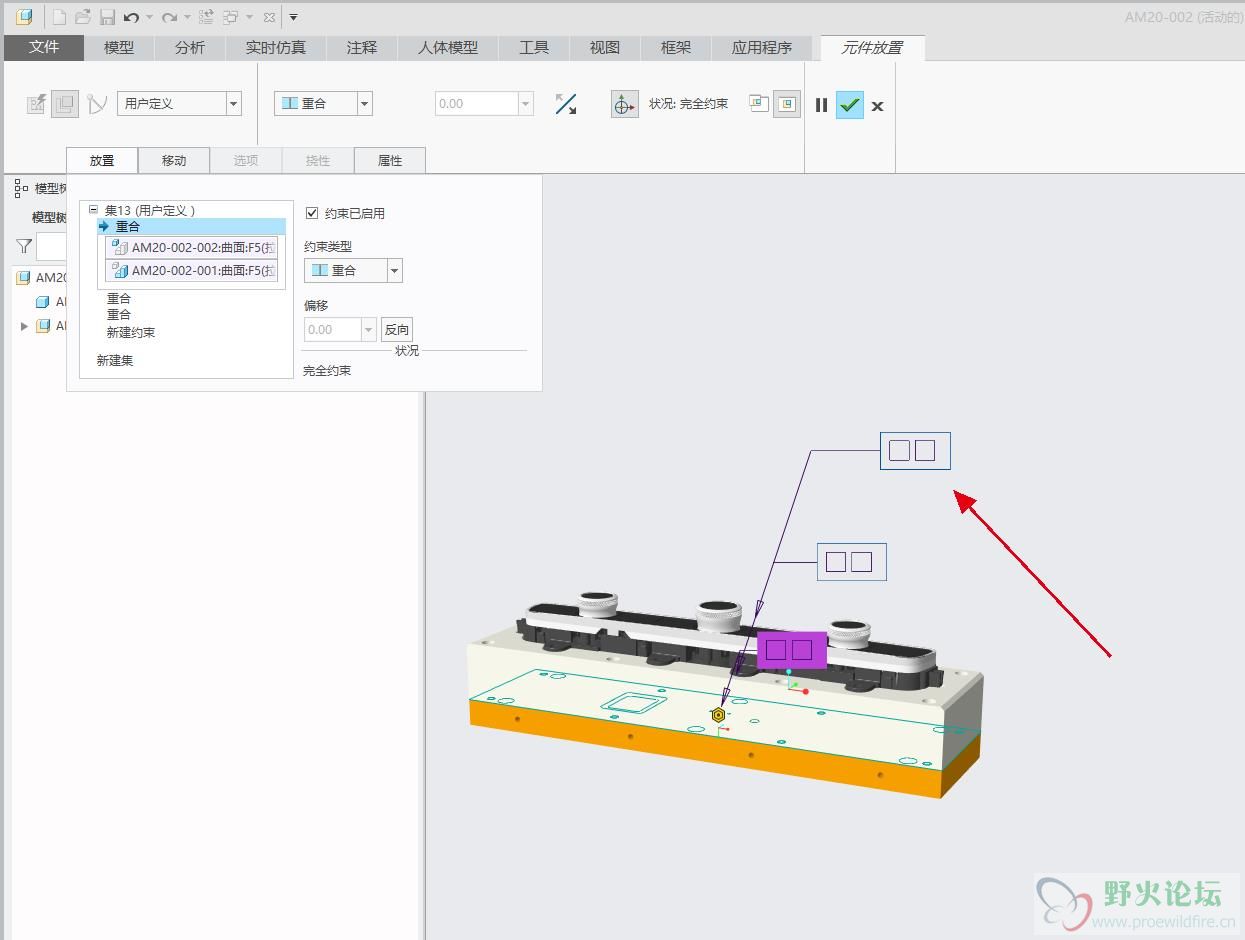The width and height of the screenshot is (1245, 940).
Task: Select reference AM20-002-002:曲面:F5
Action: 192,247
